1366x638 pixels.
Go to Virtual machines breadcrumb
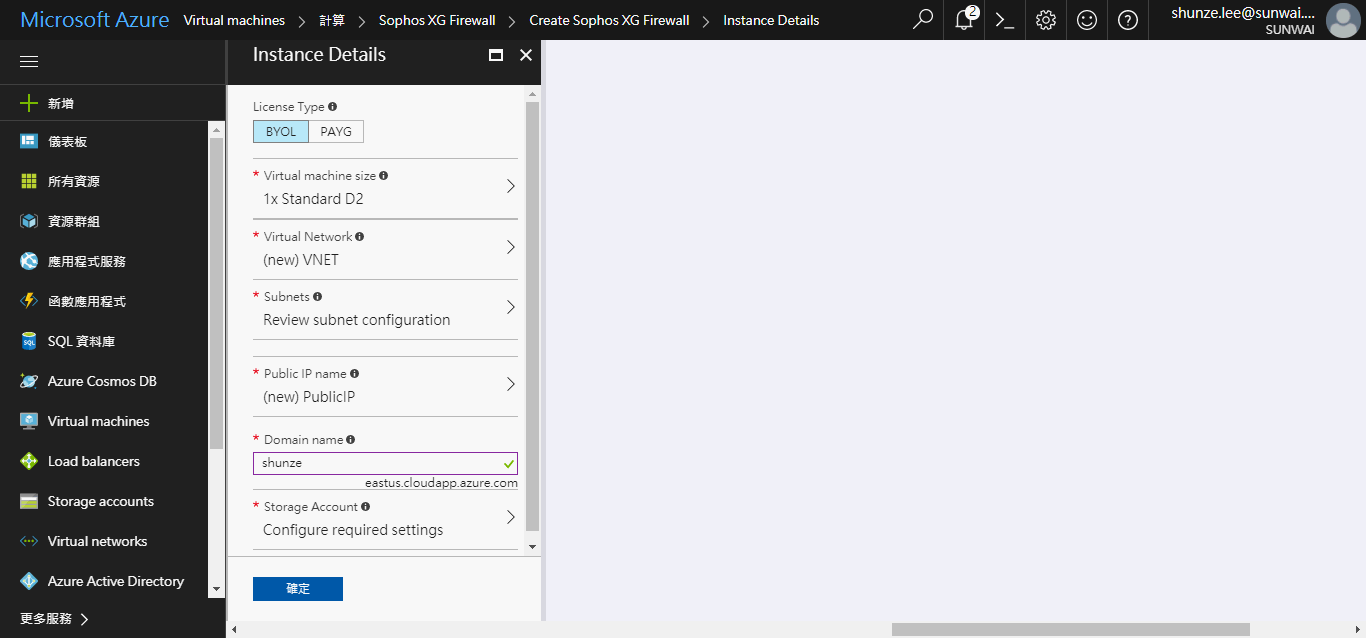pos(234,20)
